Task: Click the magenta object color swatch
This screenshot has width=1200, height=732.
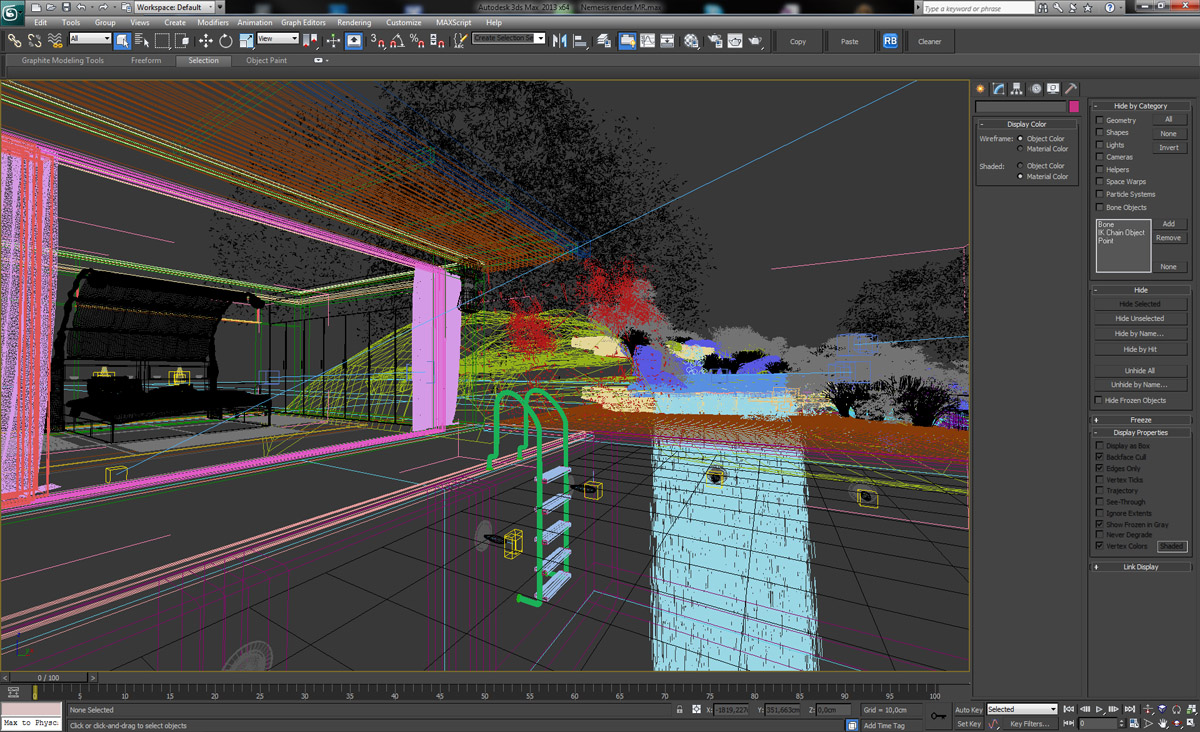Action: (1074, 107)
